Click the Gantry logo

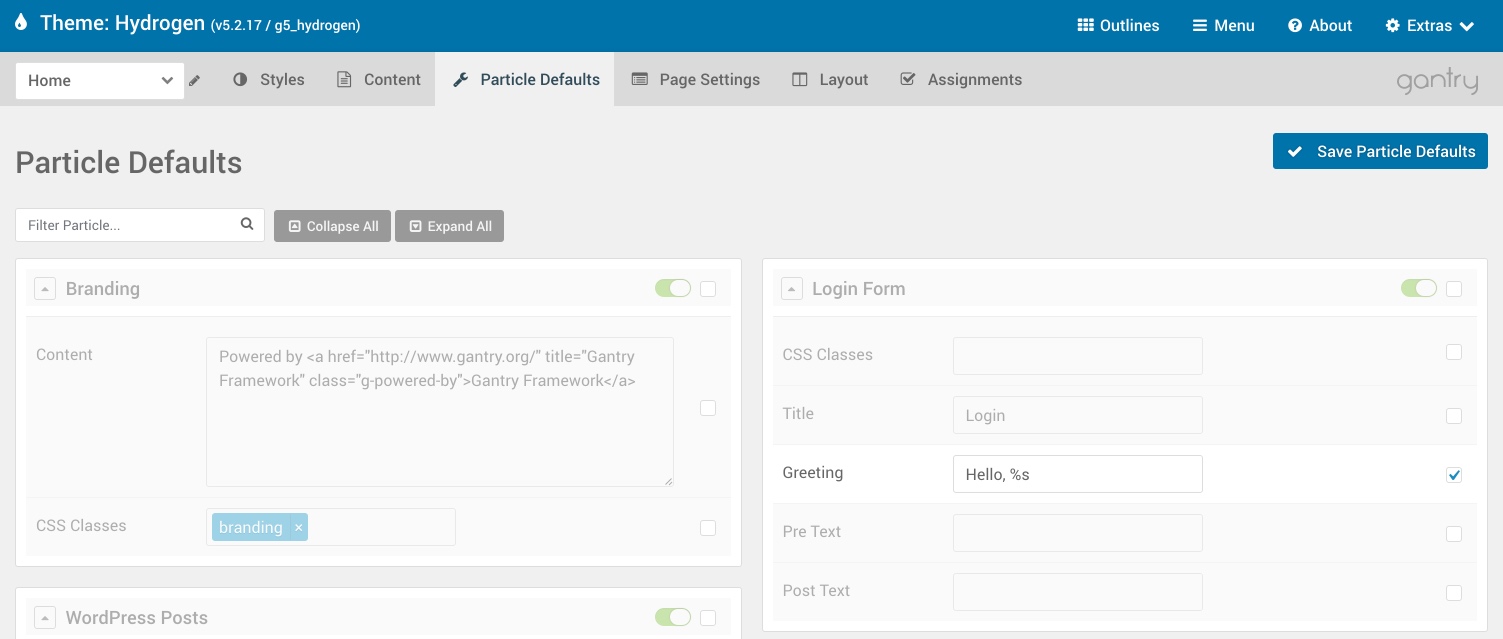point(1437,81)
